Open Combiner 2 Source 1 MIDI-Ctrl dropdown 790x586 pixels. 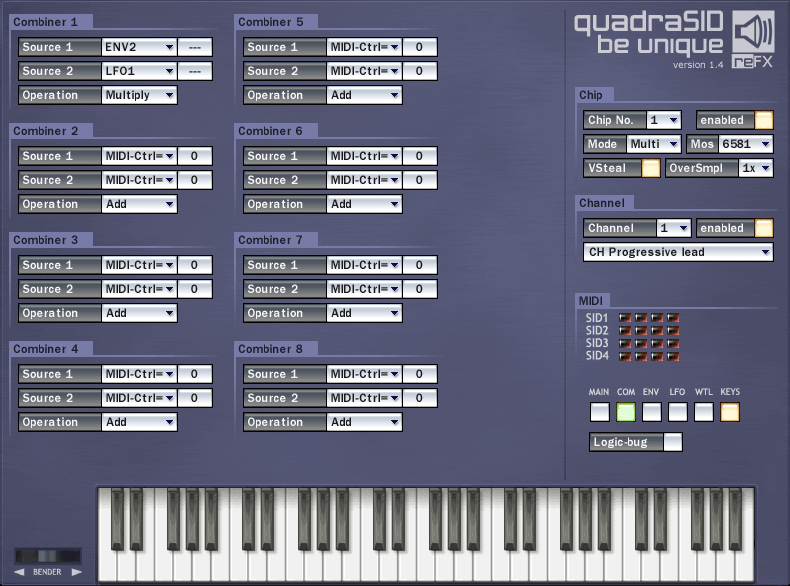[x=139, y=156]
